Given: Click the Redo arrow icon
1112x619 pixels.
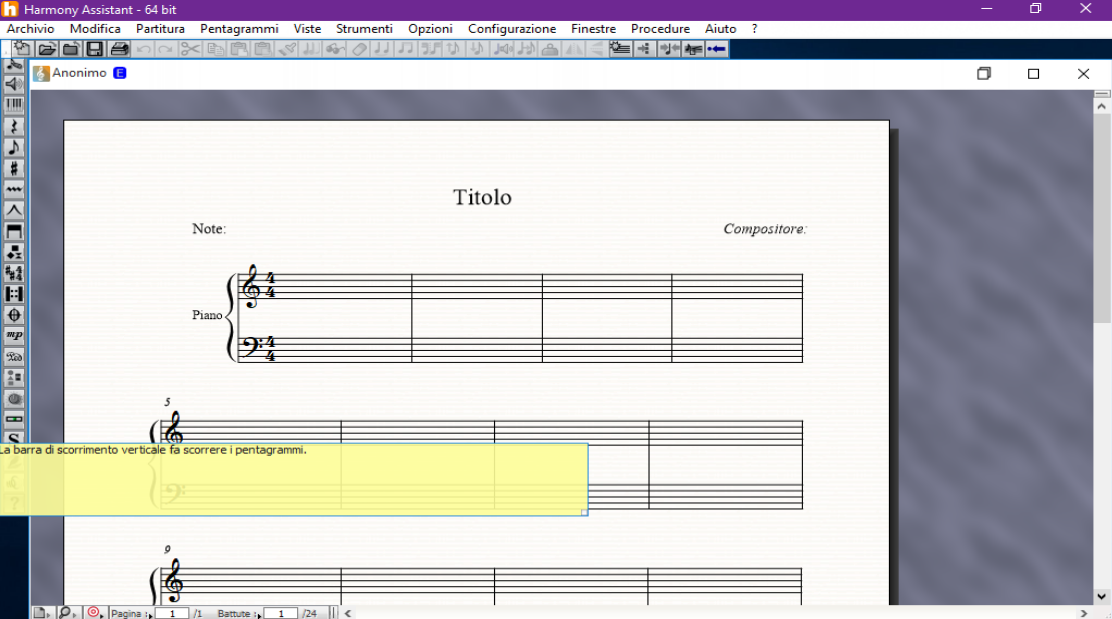Looking at the screenshot, I should click(165, 49).
